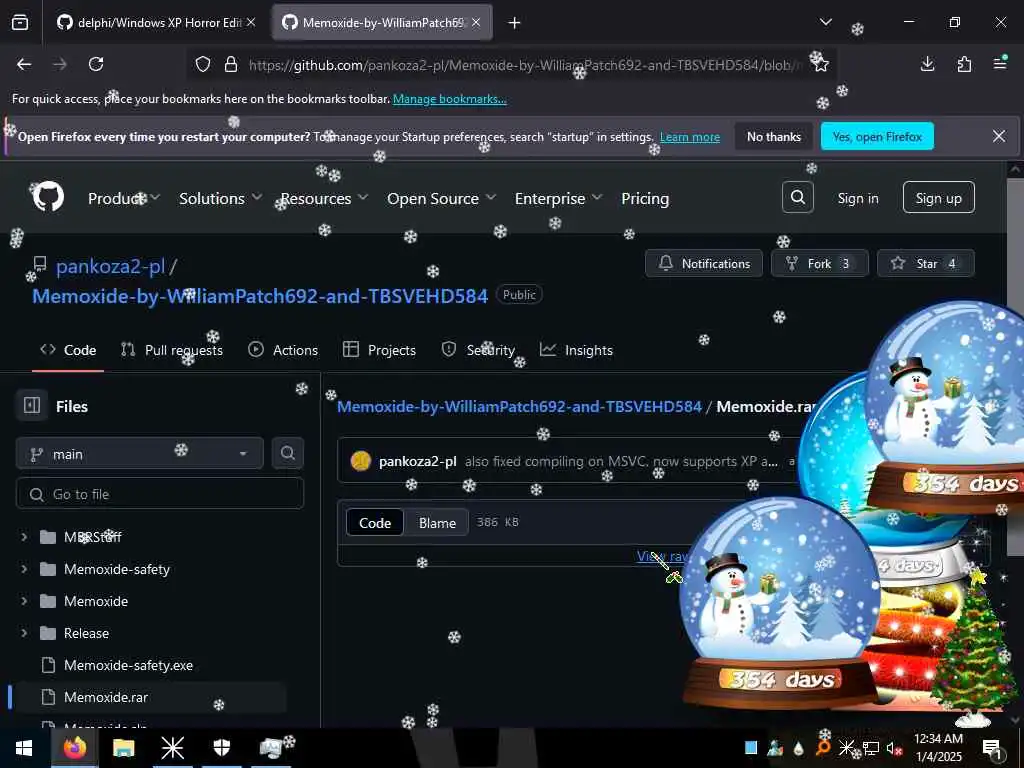Click No thanks on startup prompt
Viewport: 1024px width, 768px height.
[x=773, y=136]
